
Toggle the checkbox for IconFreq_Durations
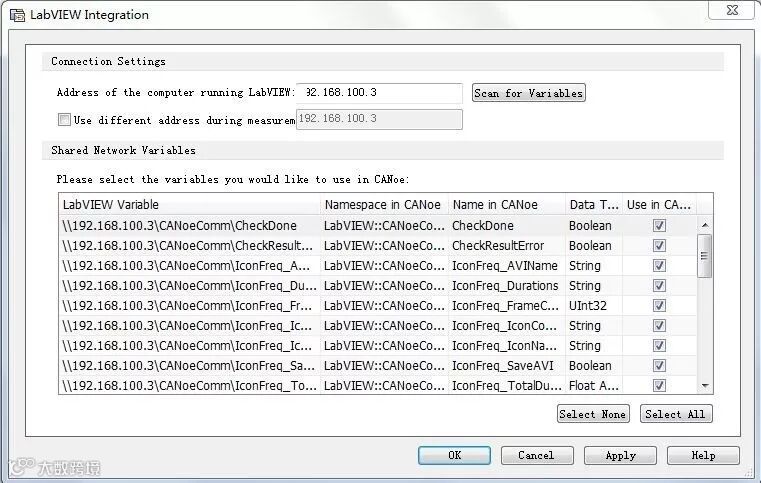pos(659,285)
